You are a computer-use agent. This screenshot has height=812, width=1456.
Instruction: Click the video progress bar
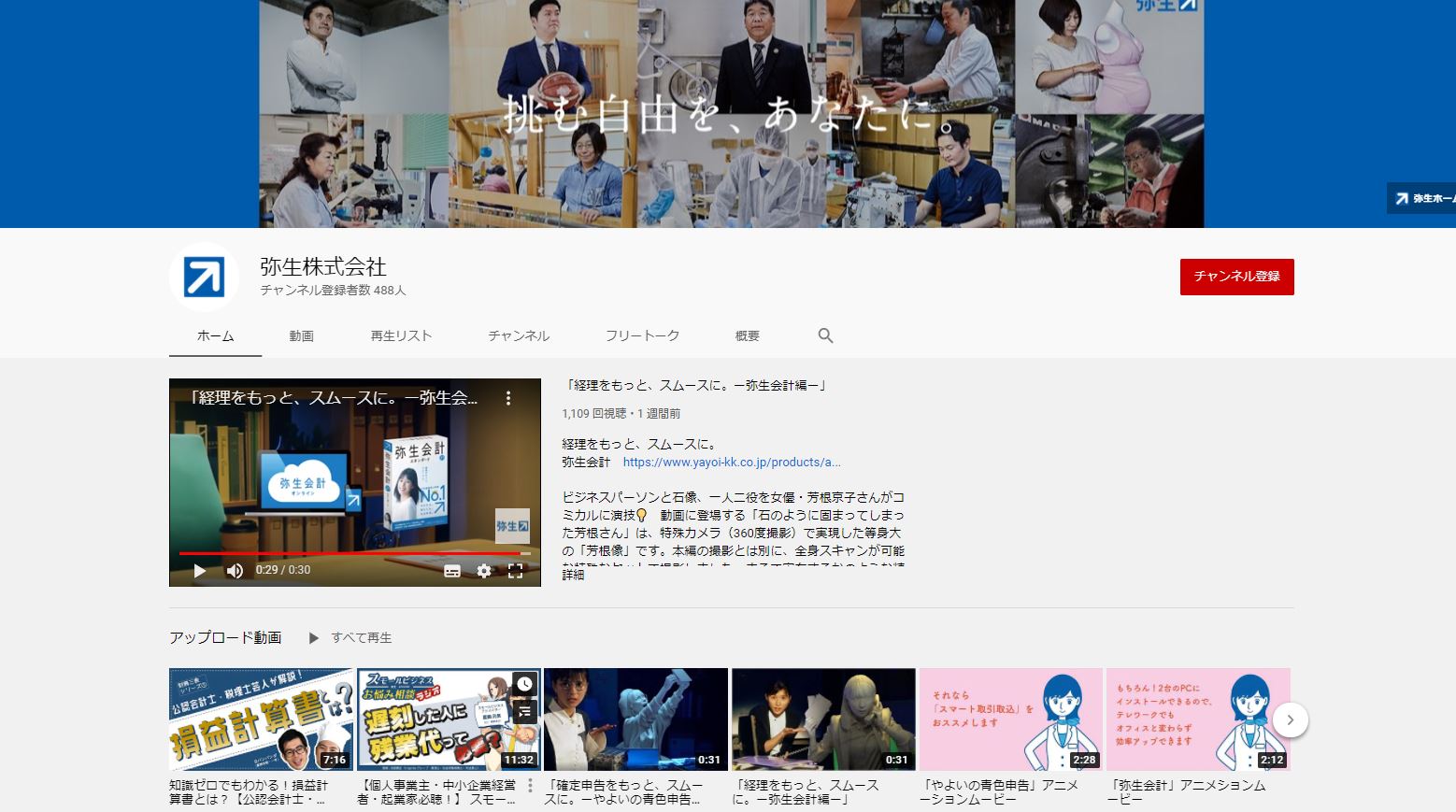tap(355, 553)
